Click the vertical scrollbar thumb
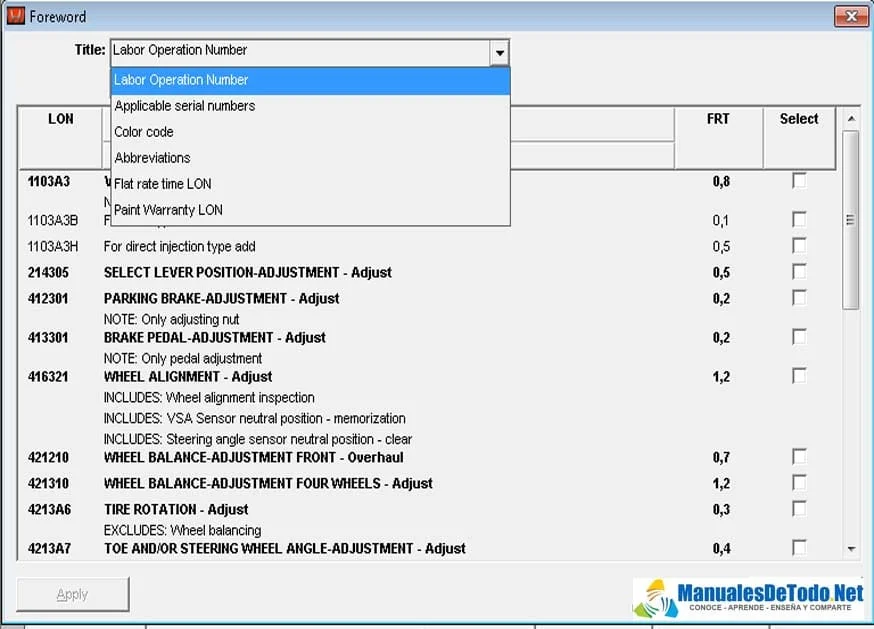 coord(851,220)
